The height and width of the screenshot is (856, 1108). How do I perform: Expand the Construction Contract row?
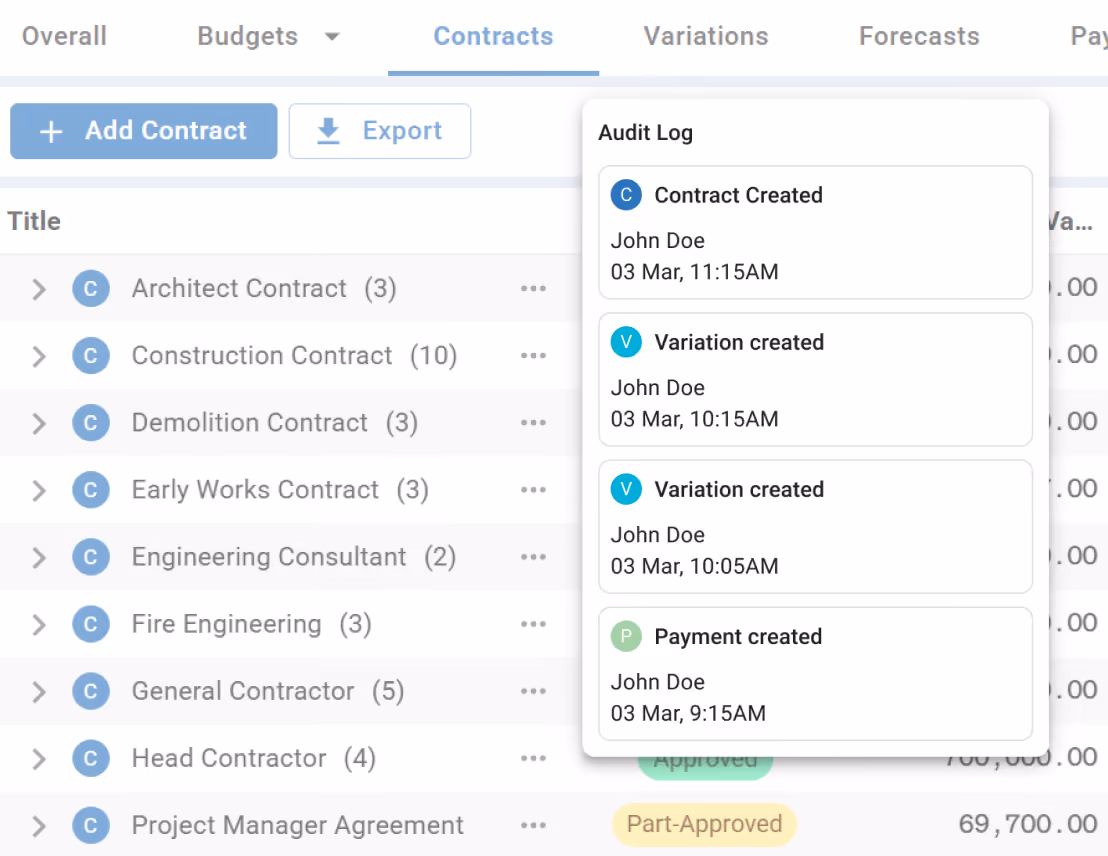click(x=39, y=356)
